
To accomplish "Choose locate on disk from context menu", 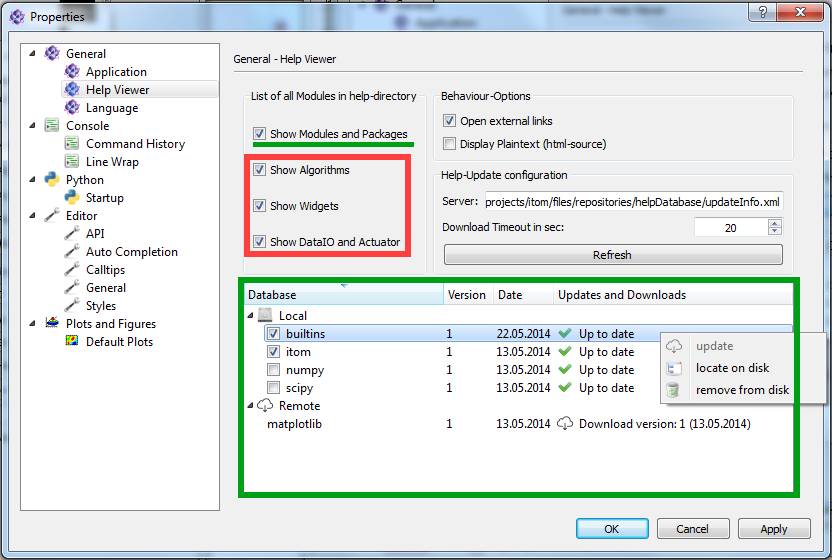I will pyautogui.click(x=732, y=368).
